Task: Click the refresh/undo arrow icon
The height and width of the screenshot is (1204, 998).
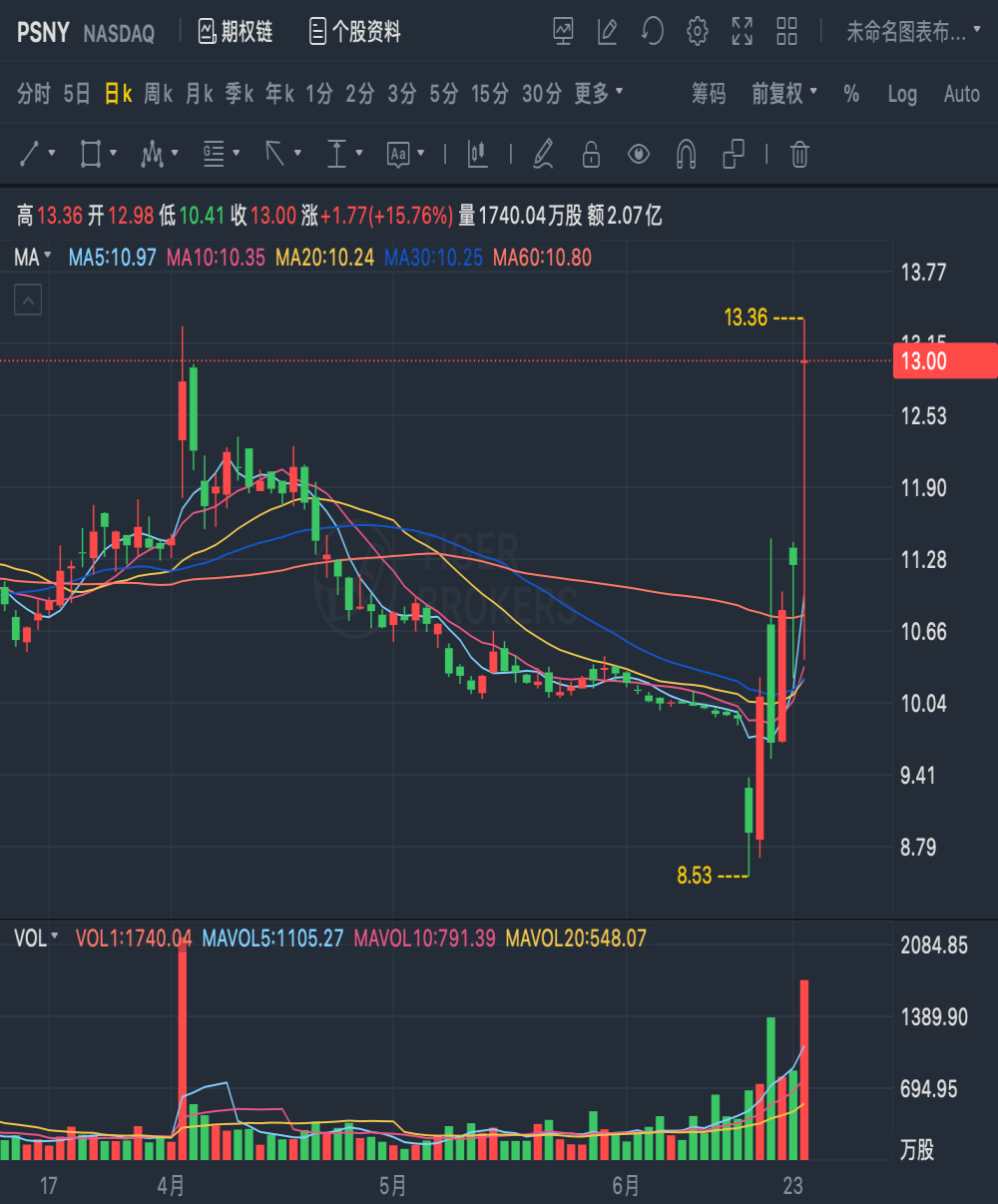Action: click(653, 32)
